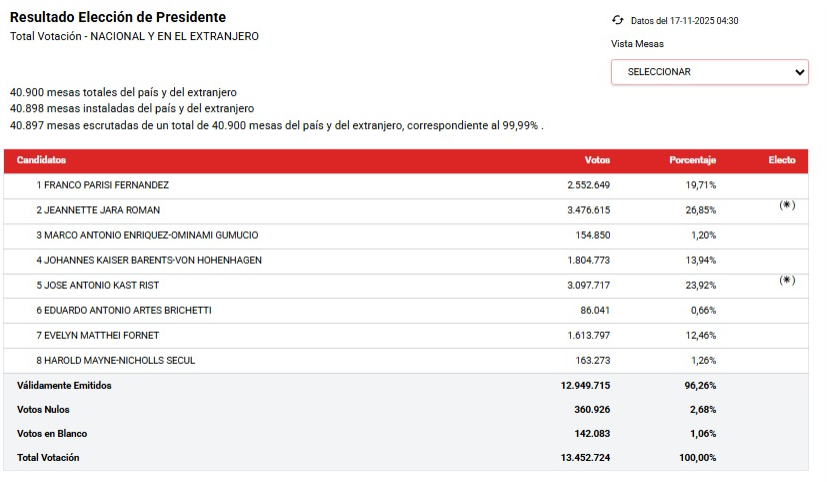
Task: Click the refresh data icon
Action: [617, 20]
